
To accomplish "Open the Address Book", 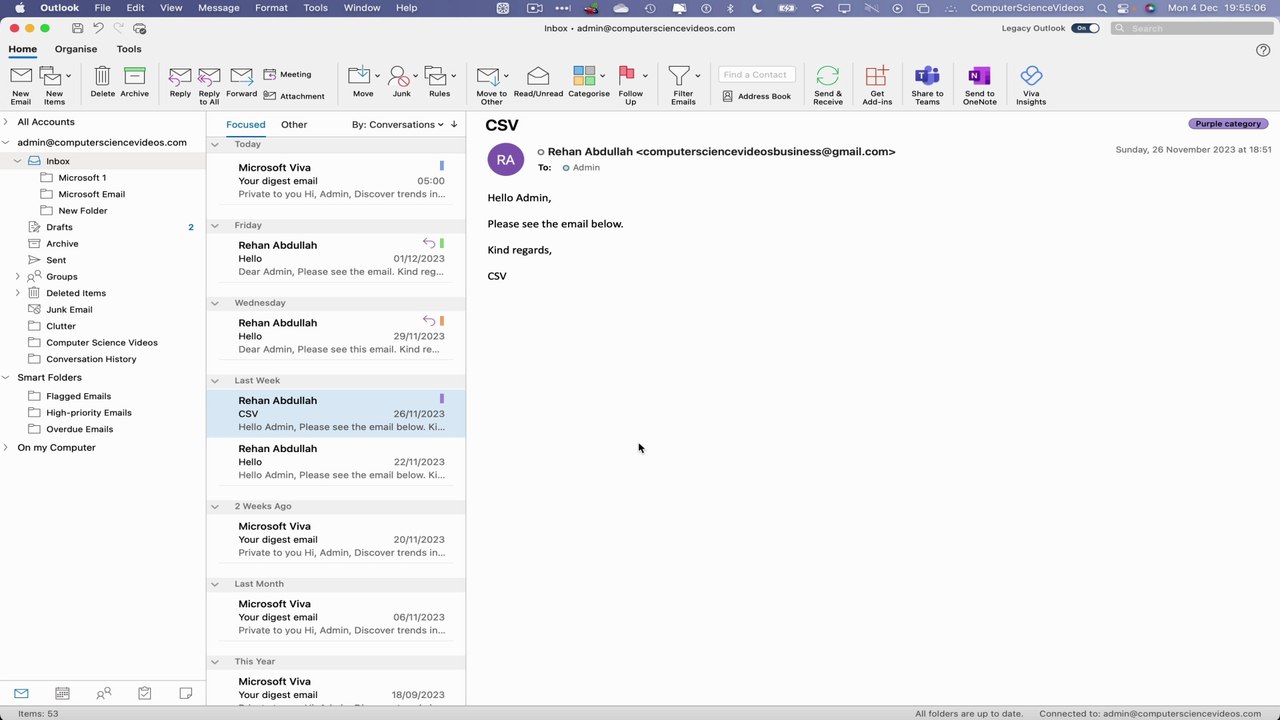I will click(757, 96).
